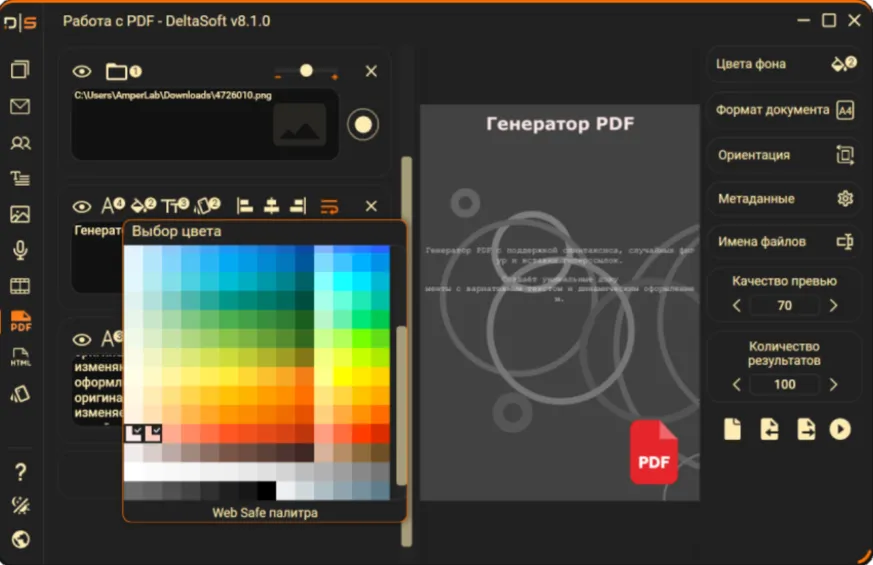Image resolution: width=873 pixels, height=565 pixels.
Task: Select the PDF tool in sidebar
Action: click(21, 322)
